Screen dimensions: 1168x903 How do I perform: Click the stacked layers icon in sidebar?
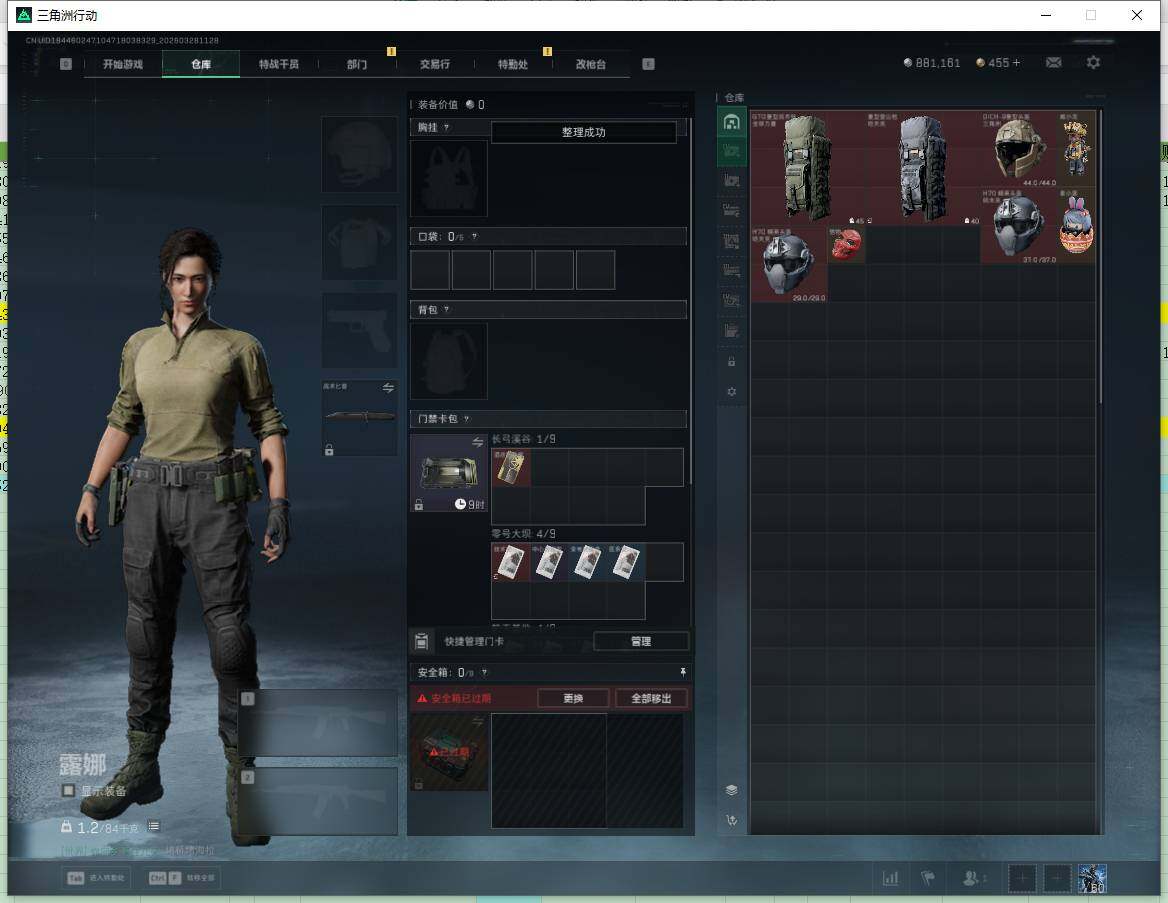coord(731,790)
